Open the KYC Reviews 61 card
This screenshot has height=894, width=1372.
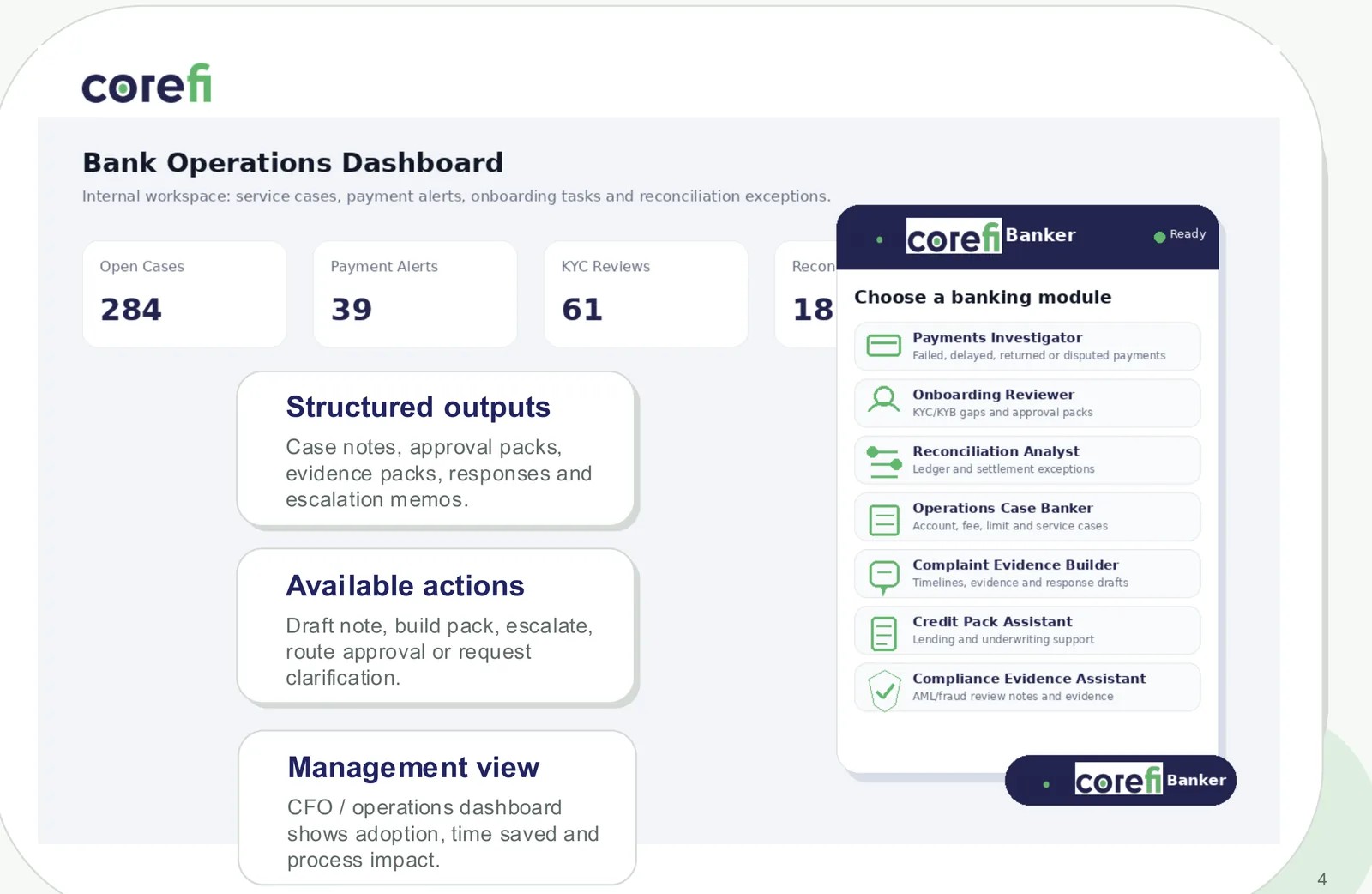tap(646, 294)
